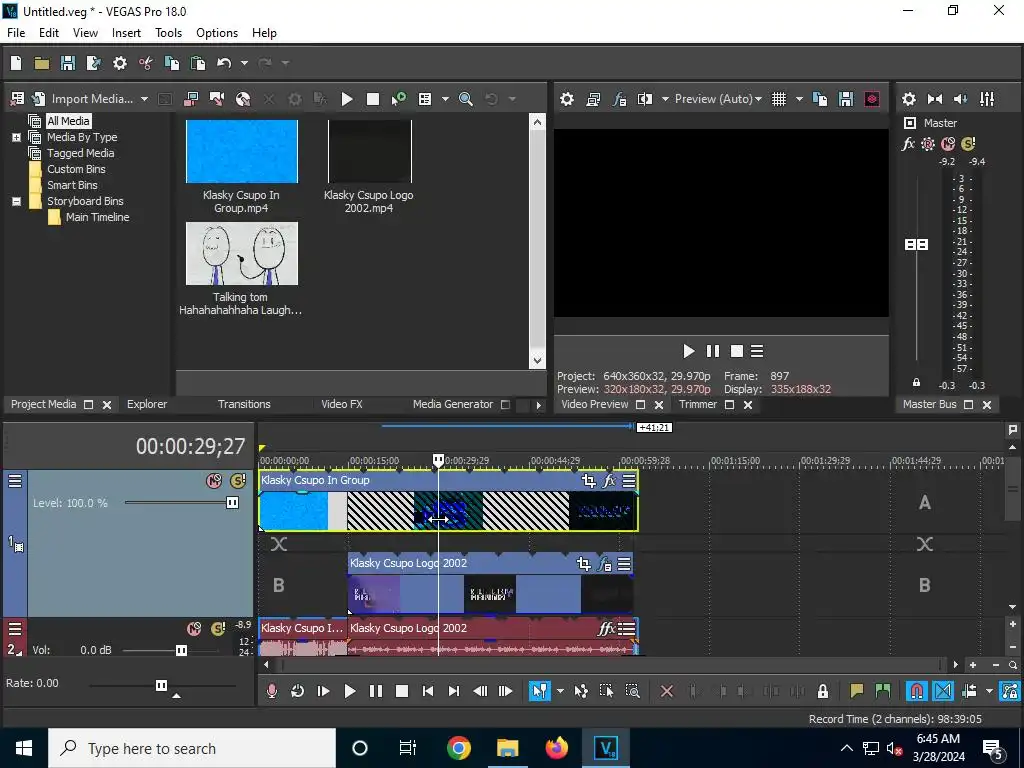Click the Go to Start transport button

(x=428, y=691)
